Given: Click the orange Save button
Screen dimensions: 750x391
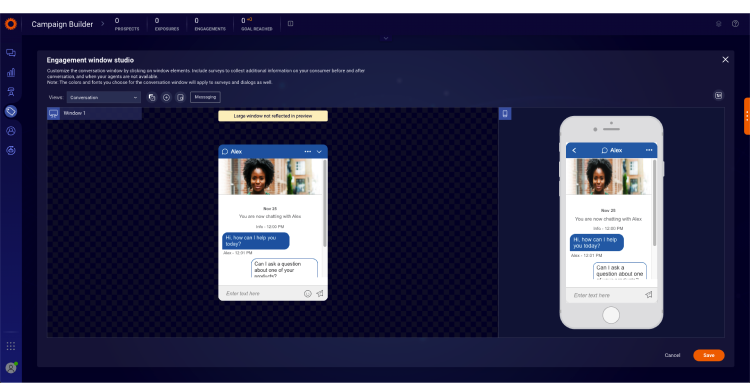Looking at the screenshot, I should [x=708, y=355].
